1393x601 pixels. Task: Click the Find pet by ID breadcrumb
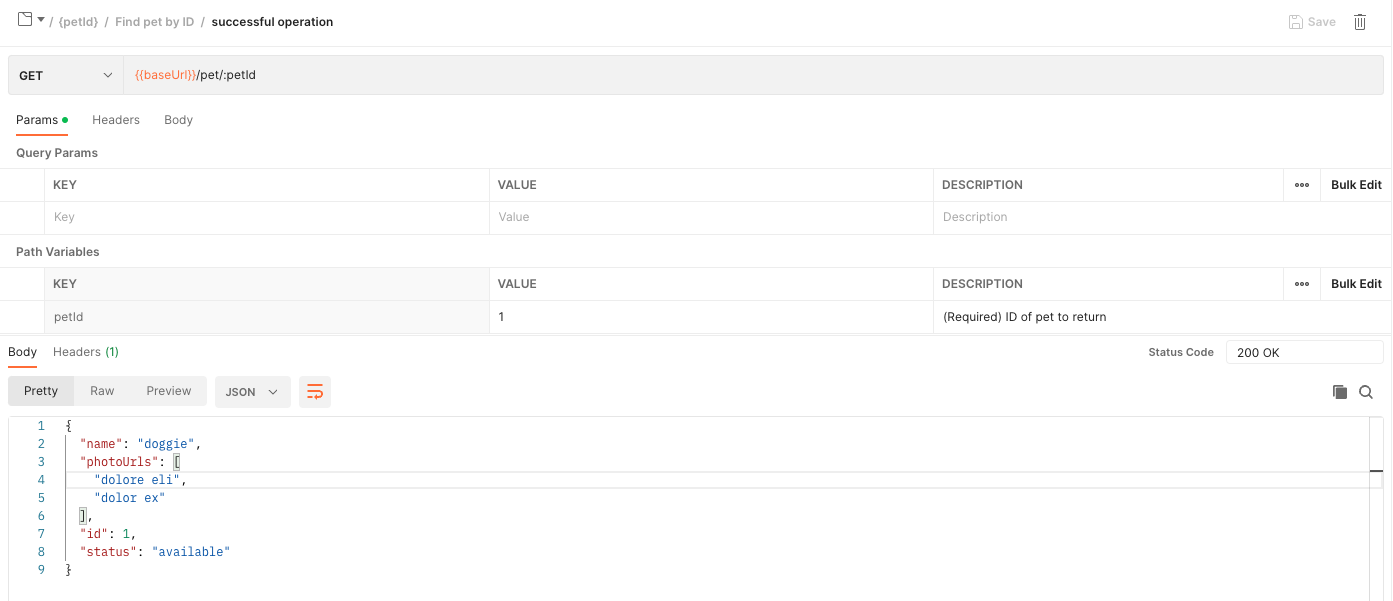tap(154, 22)
